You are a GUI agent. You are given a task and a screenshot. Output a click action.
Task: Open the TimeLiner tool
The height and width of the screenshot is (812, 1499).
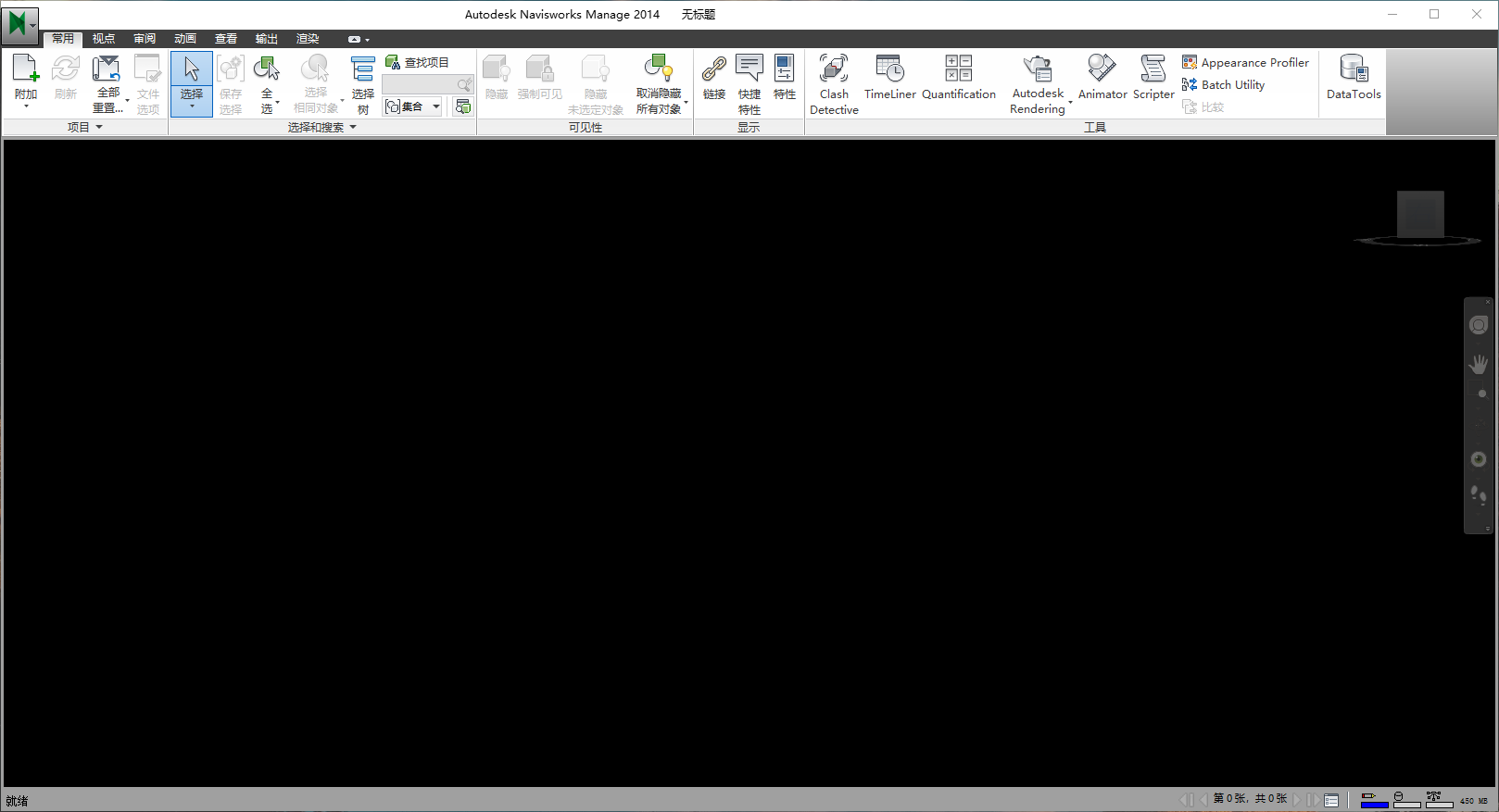pos(890,78)
